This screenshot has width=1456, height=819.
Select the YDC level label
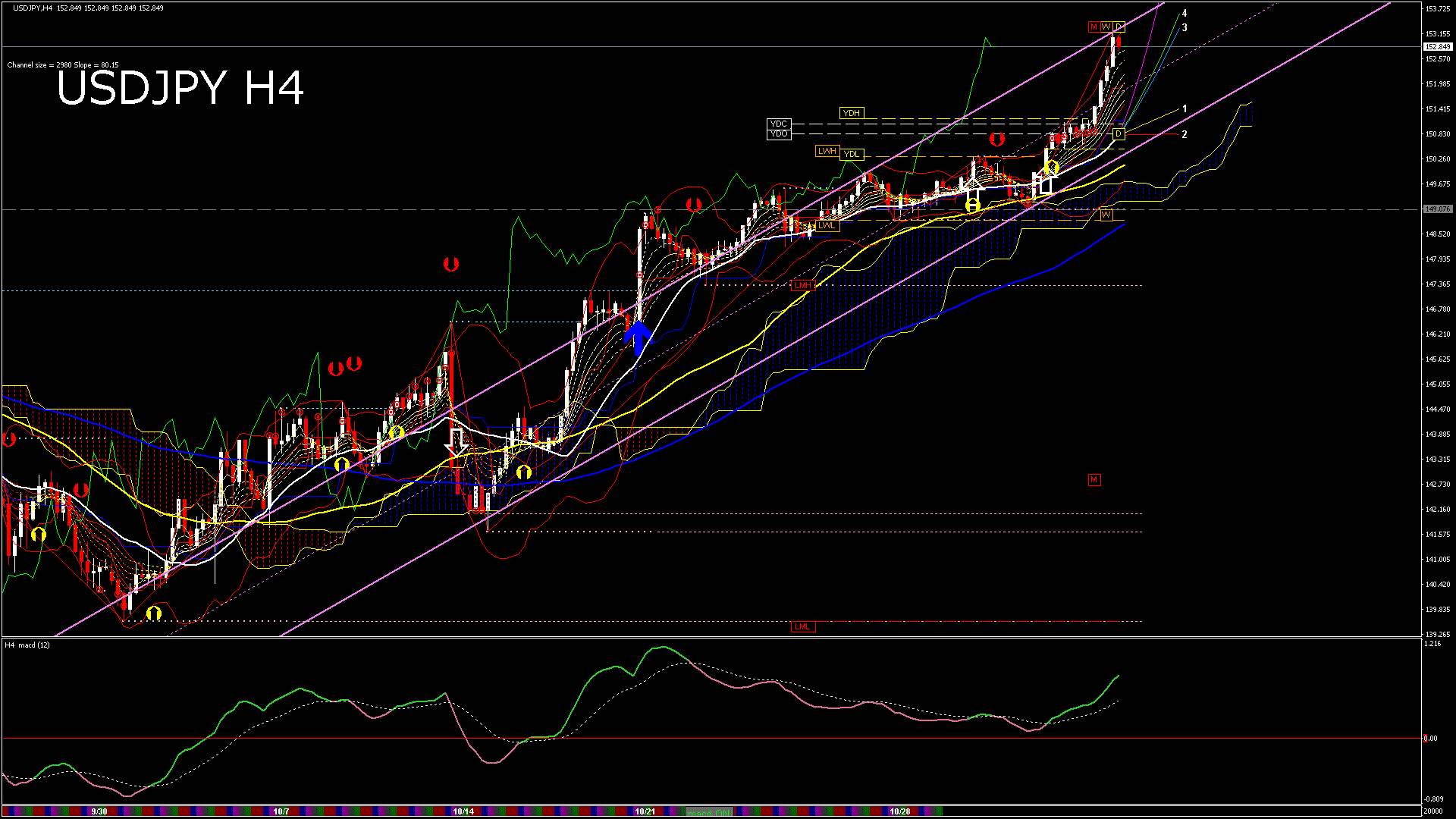coord(779,124)
